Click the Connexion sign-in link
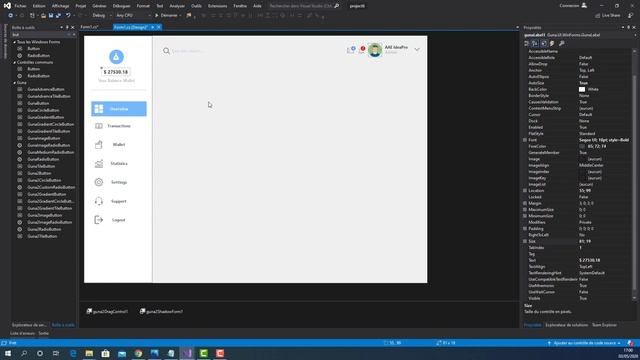 [x=573, y=6]
